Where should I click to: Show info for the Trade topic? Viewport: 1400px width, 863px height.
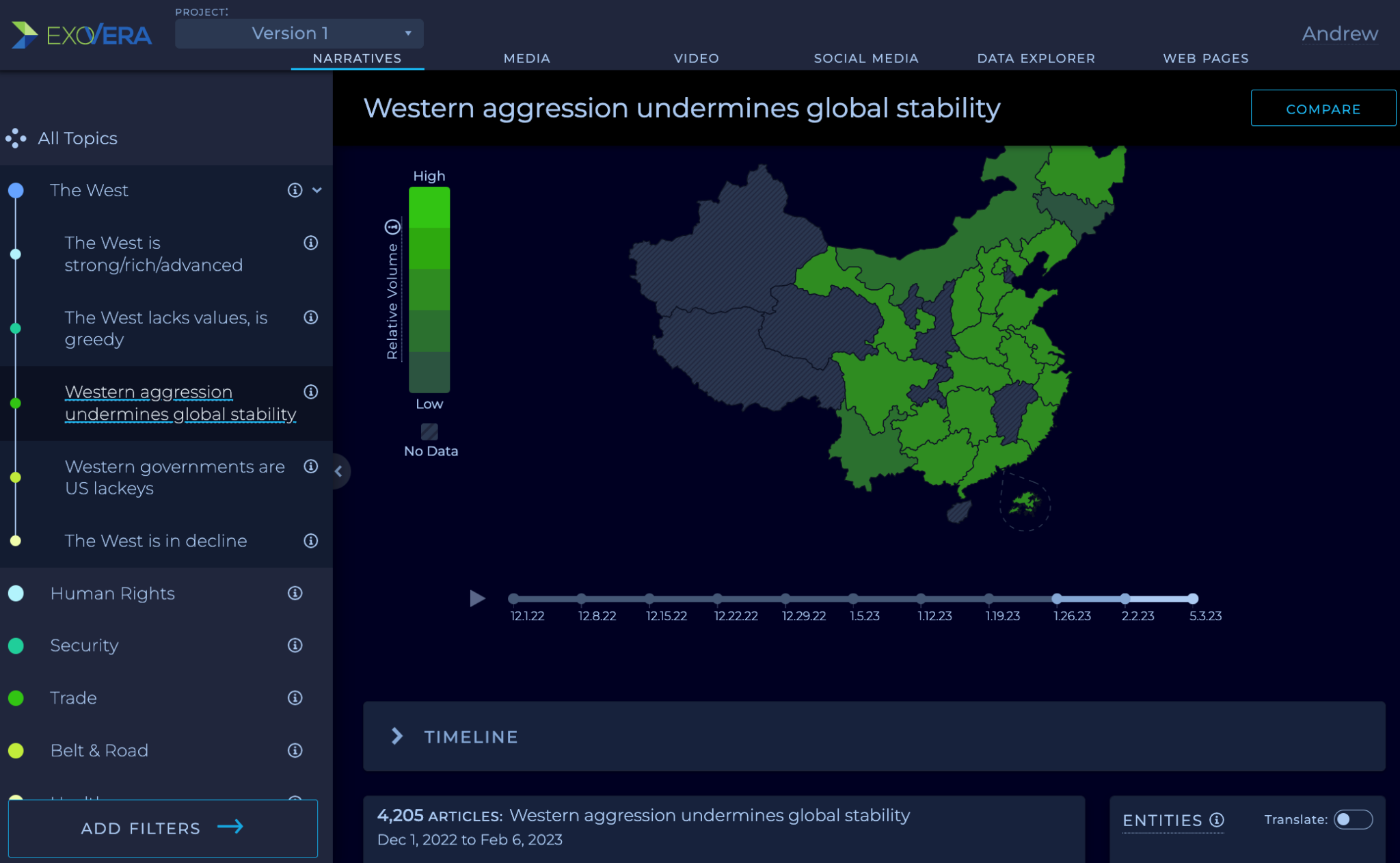[x=295, y=698]
